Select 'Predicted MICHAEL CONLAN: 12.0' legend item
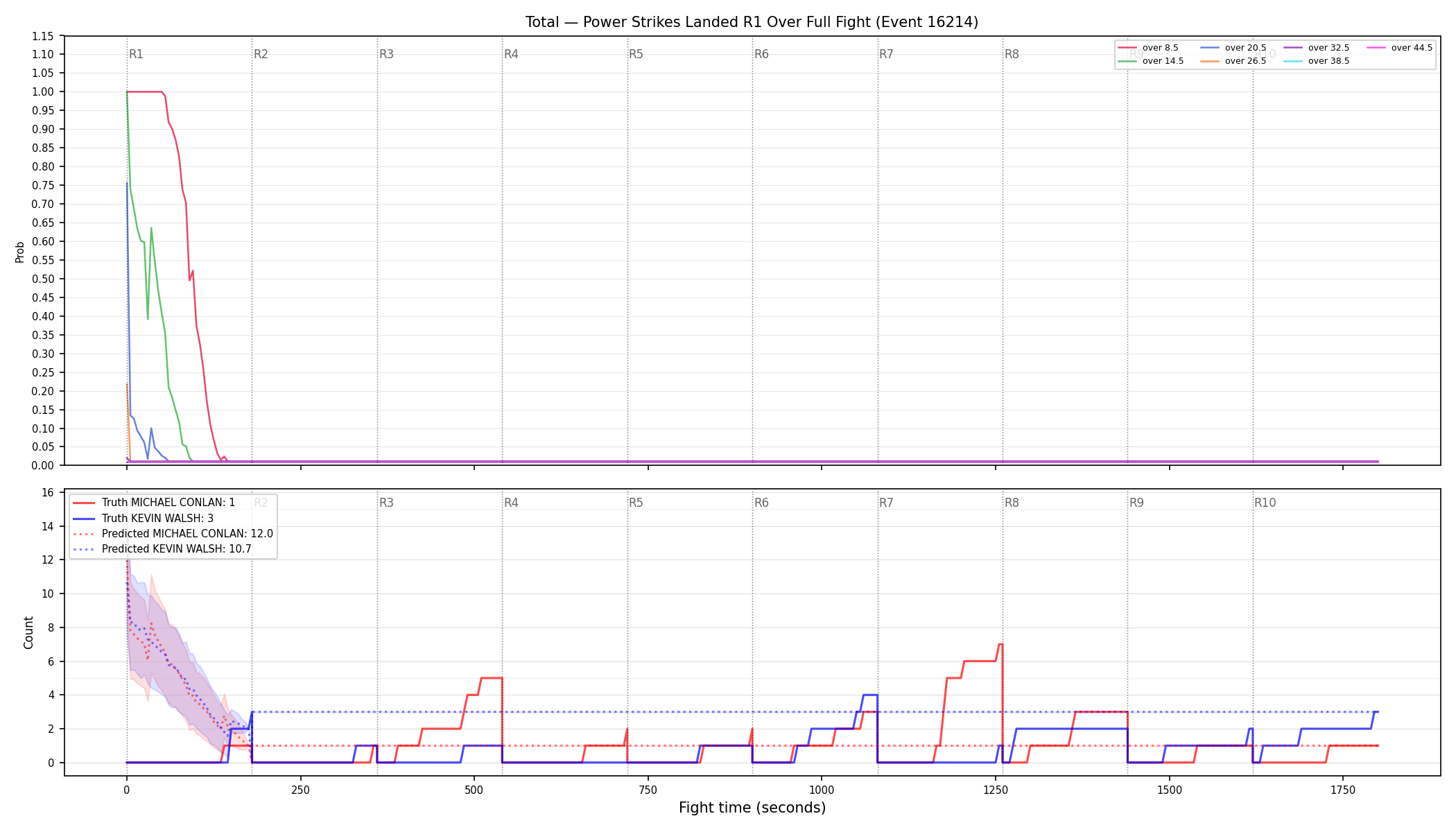This screenshot has height=832, width=1456. pyautogui.click(x=173, y=534)
